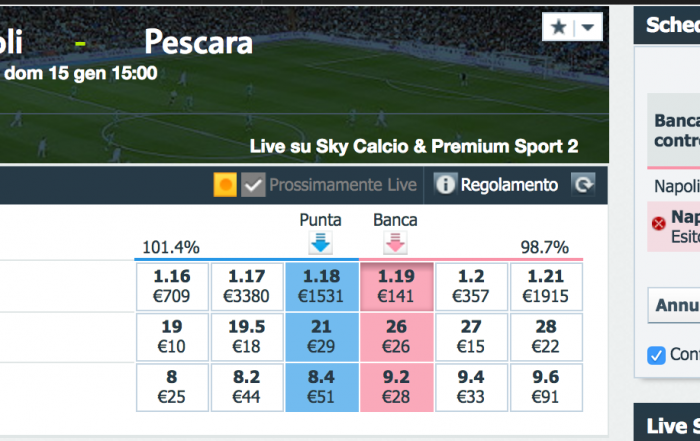The image size is (700, 441).
Task: Select back odds 1.18 with €1531
Action: (x=321, y=286)
